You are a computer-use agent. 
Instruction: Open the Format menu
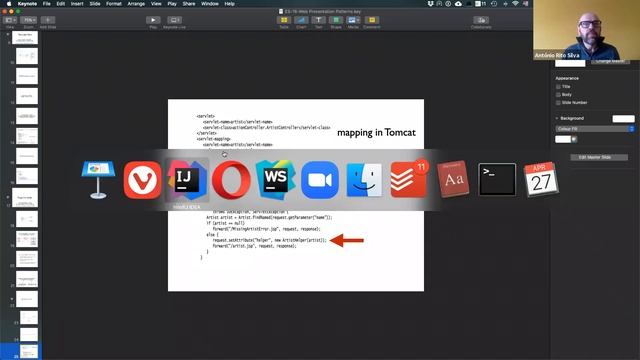pyautogui.click(x=114, y=4)
